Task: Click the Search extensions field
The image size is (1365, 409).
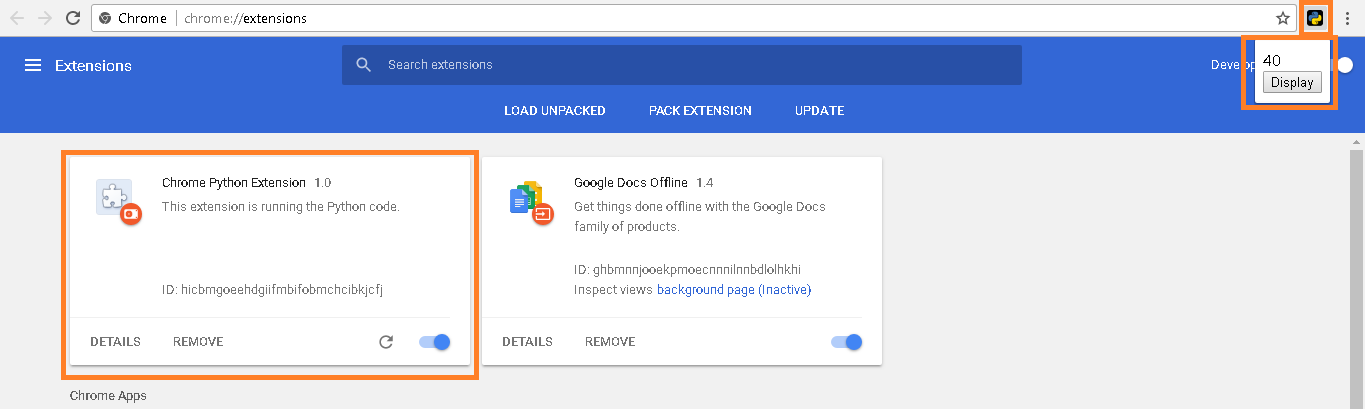Action: pyautogui.click(x=690, y=65)
